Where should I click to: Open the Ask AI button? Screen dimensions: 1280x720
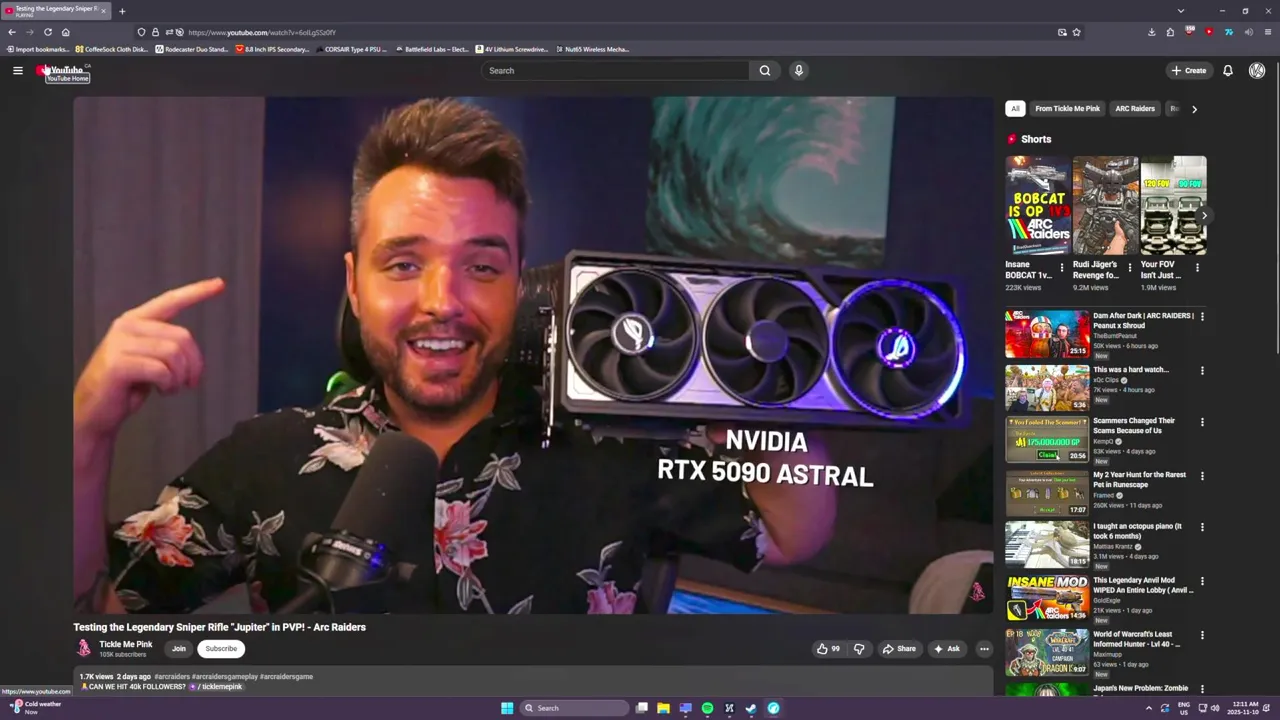[946, 649]
